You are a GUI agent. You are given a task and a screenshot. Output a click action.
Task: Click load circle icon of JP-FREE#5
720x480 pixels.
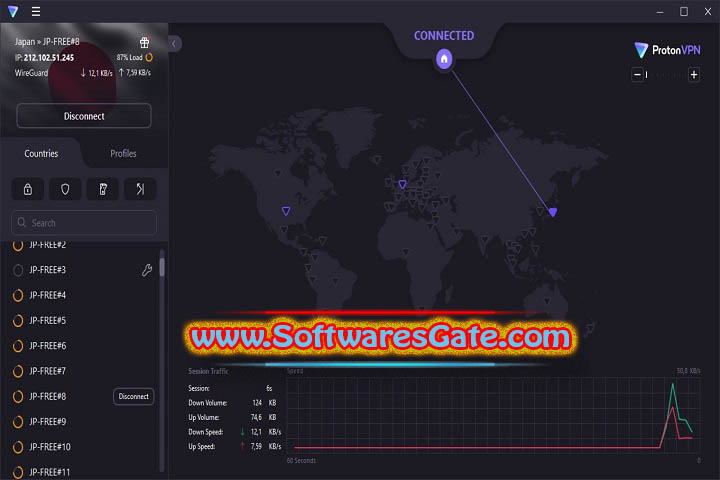pos(18,321)
